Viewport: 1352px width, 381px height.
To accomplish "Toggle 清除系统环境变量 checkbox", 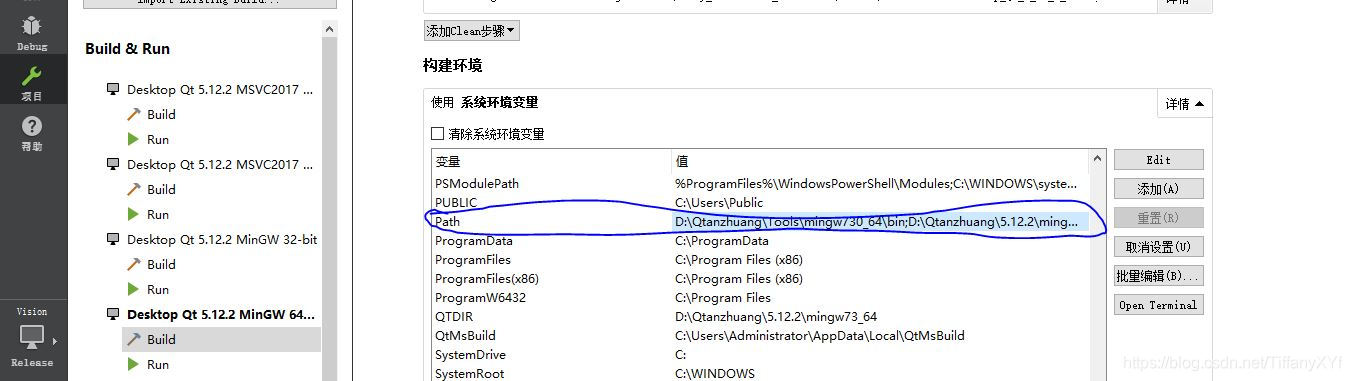I will click(437, 133).
